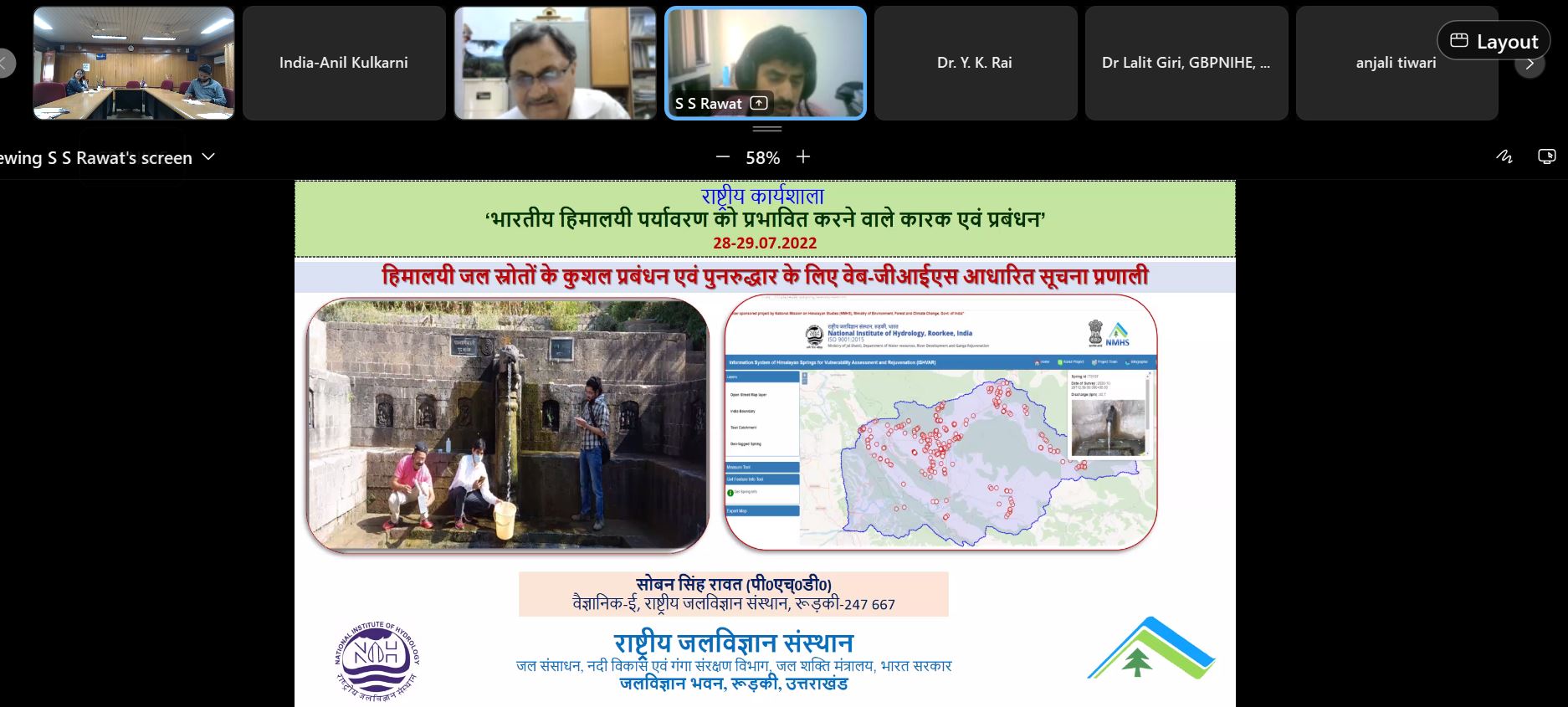The width and height of the screenshot is (1568, 707).
Task: Zoom in with the plus icon
Action: [803, 157]
